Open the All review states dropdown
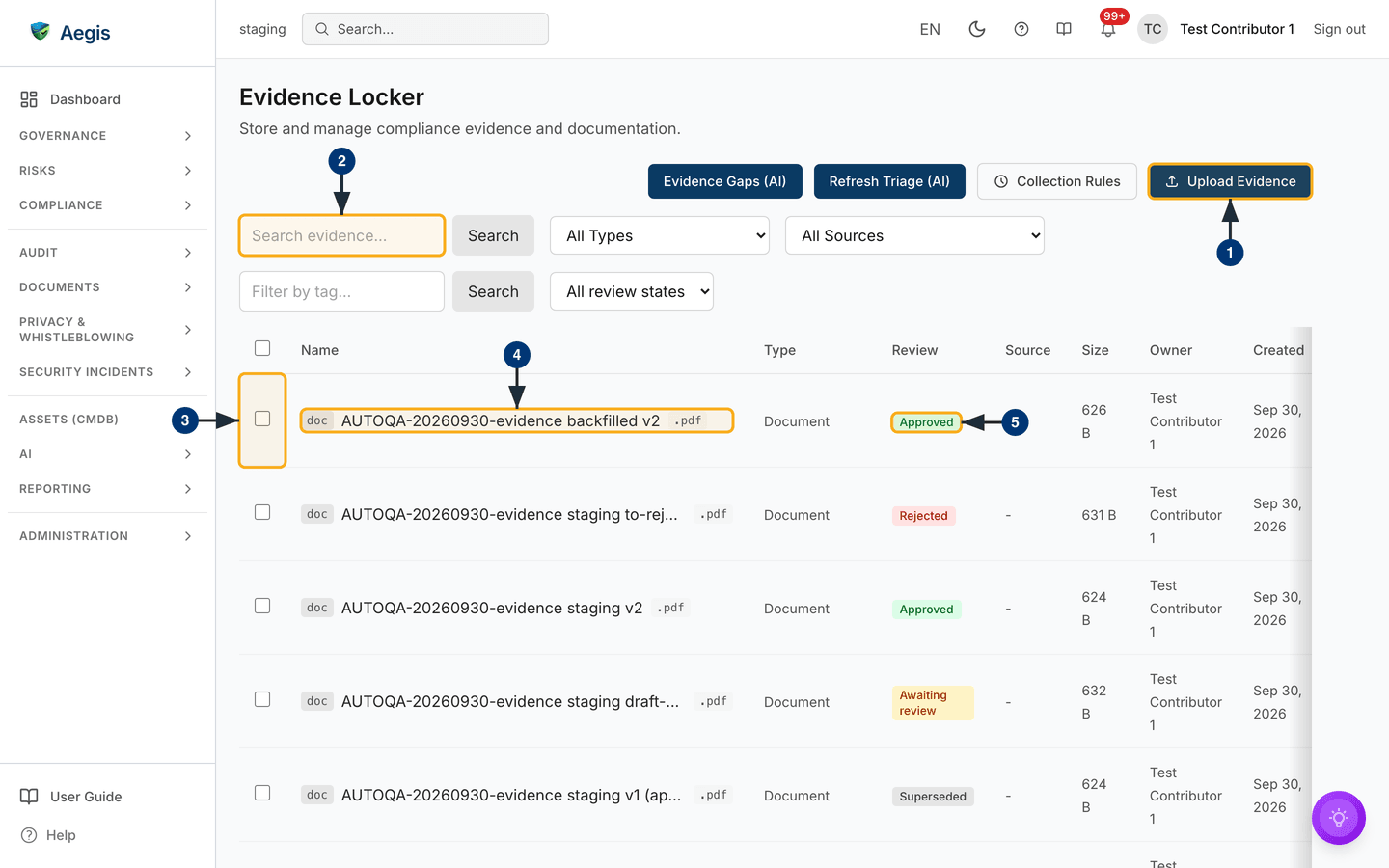 coord(632,291)
